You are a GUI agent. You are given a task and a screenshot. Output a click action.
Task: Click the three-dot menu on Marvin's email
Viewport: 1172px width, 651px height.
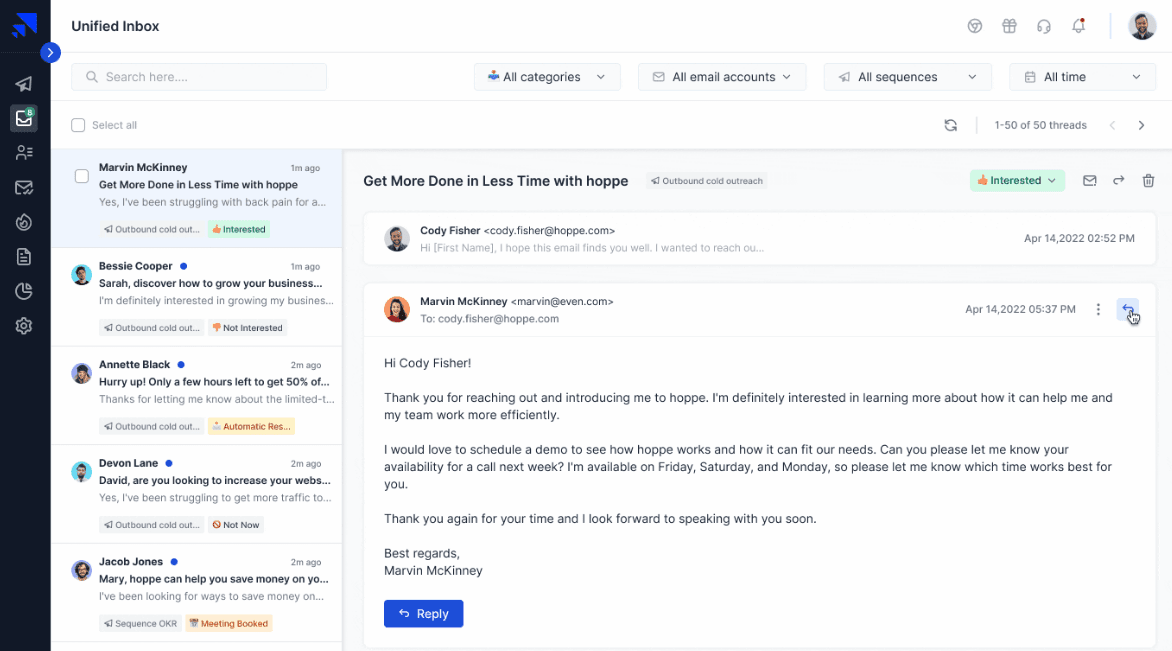click(1098, 310)
